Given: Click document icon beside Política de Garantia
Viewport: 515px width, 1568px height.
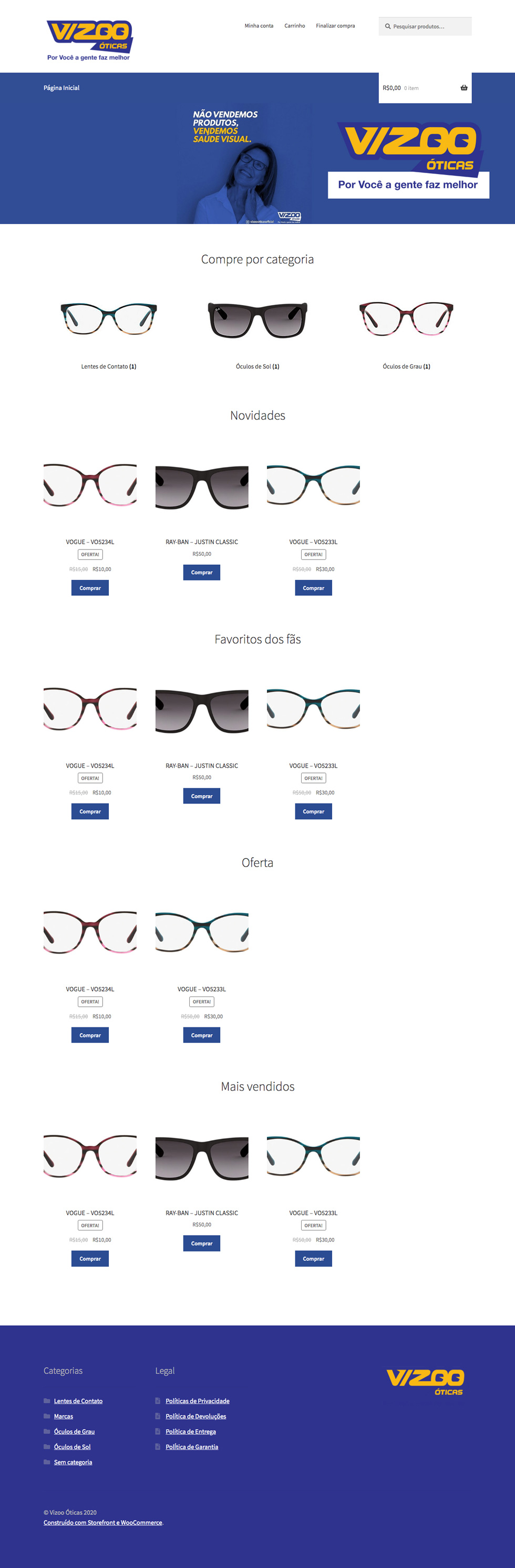Looking at the screenshot, I should click(x=158, y=1447).
